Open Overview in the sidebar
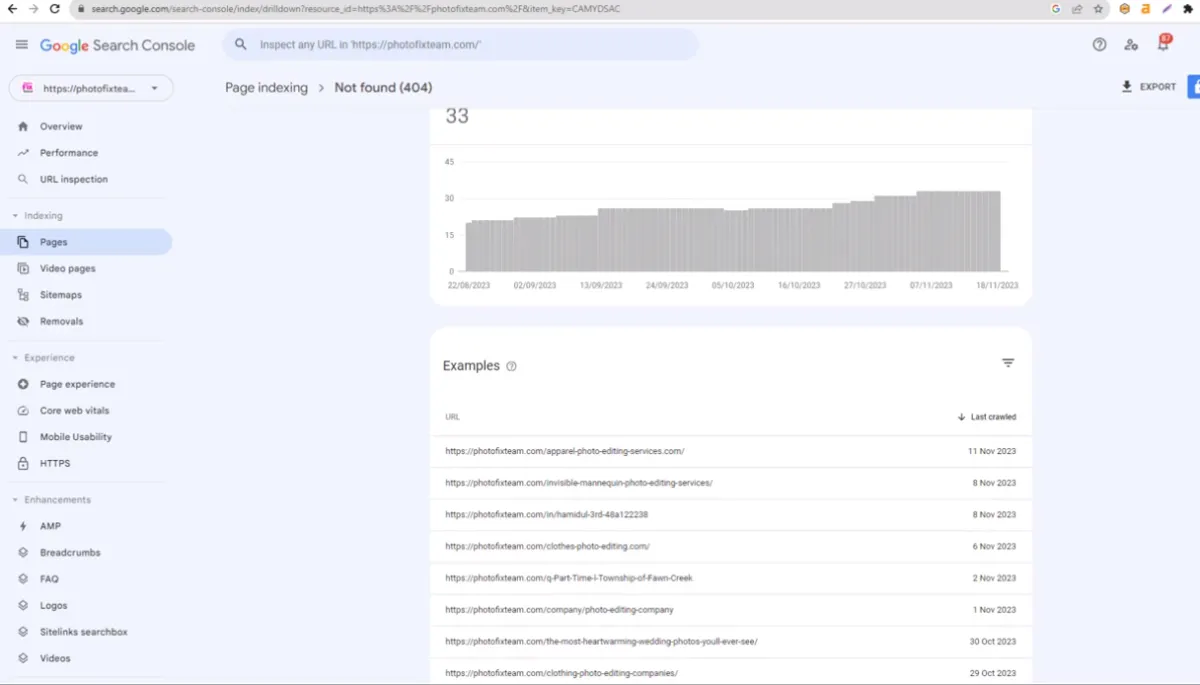 click(x=61, y=127)
